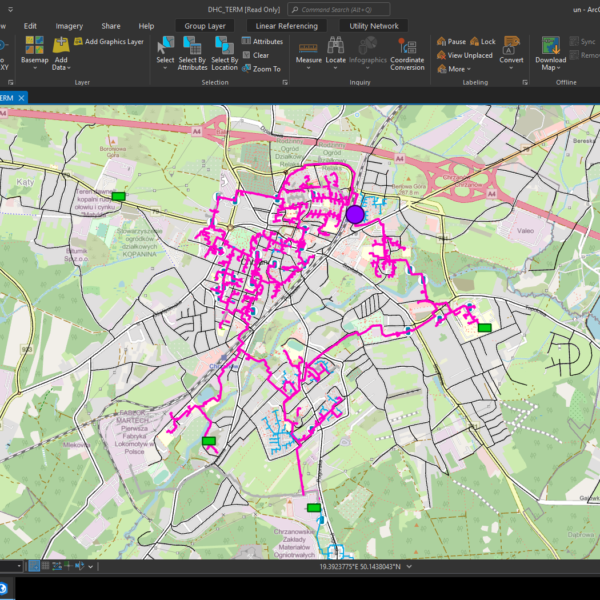Viewport: 600px width, 600px height.
Task: Click Add Graphics Layer
Action: click(x=108, y=42)
